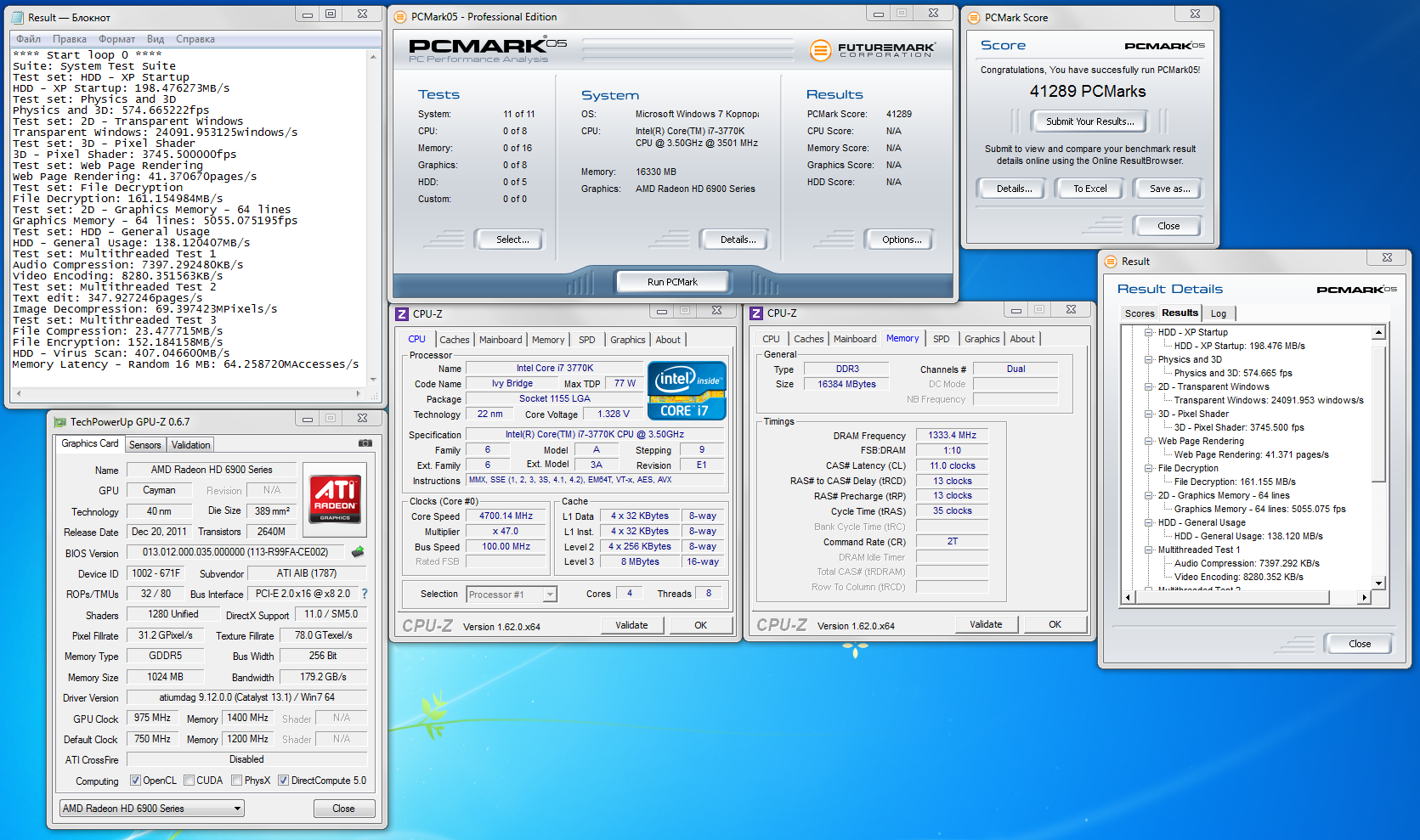The width and height of the screenshot is (1420, 840).
Task: Collapse the Multithreaded Test 1 node
Action: [1148, 550]
